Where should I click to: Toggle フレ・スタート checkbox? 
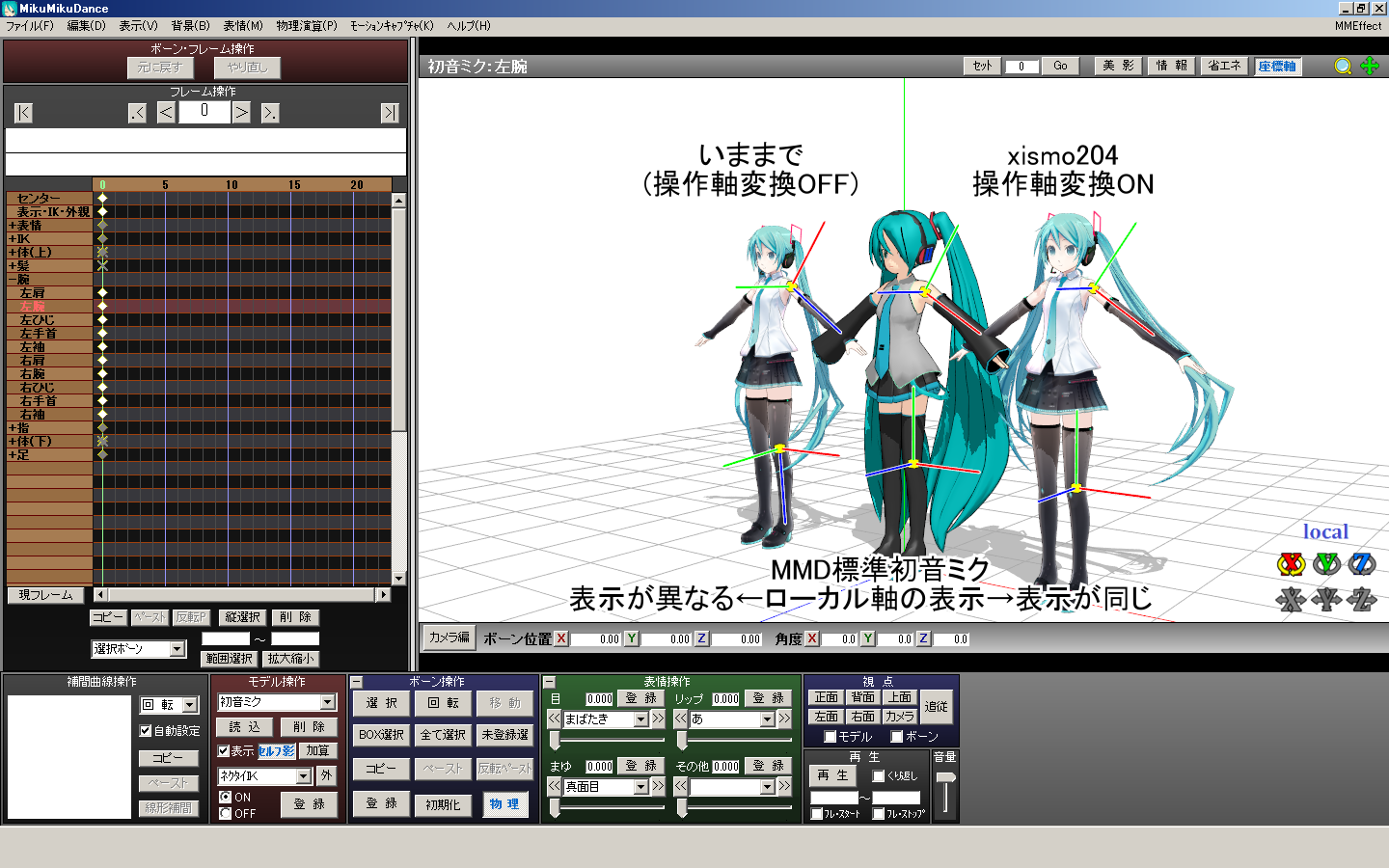tap(817, 814)
